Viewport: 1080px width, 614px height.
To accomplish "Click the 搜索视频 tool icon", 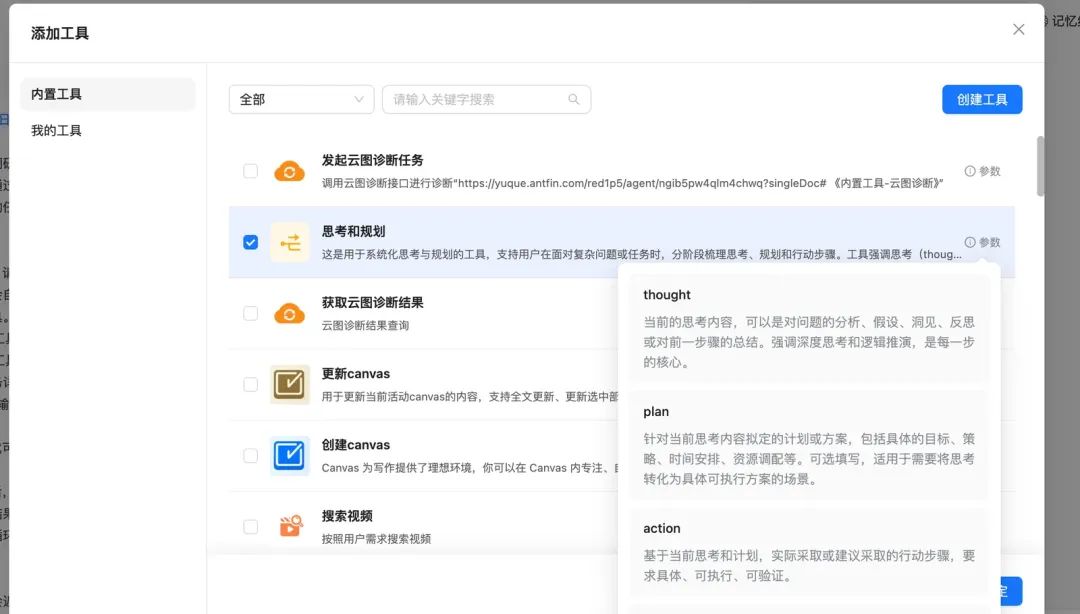I will click(x=290, y=525).
